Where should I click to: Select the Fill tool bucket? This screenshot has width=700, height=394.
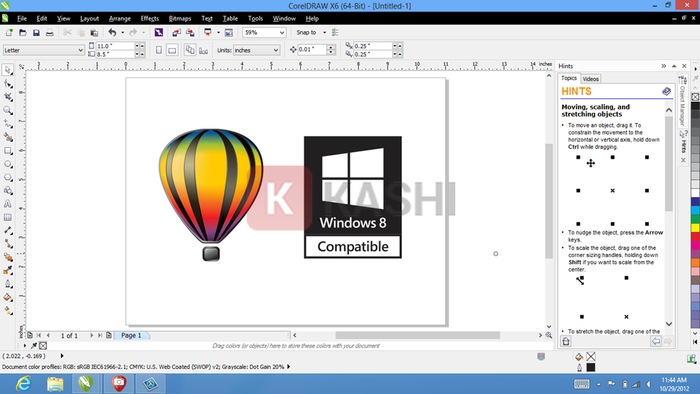click(8, 297)
